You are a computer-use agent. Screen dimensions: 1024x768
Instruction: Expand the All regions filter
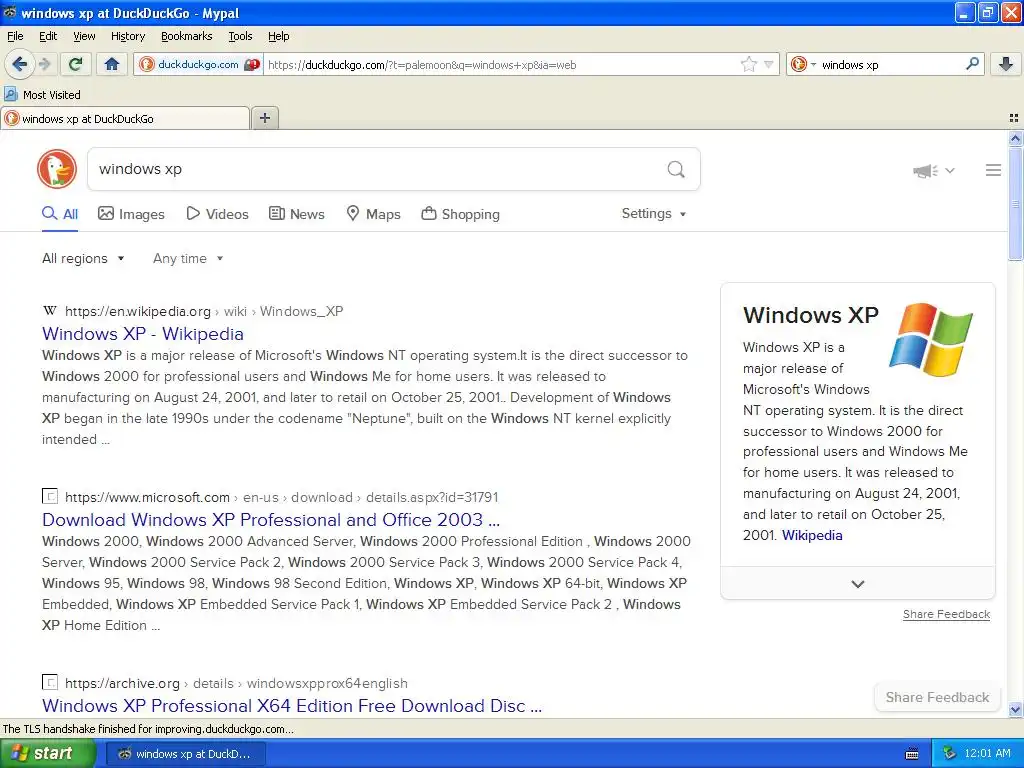(x=83, y=259)
